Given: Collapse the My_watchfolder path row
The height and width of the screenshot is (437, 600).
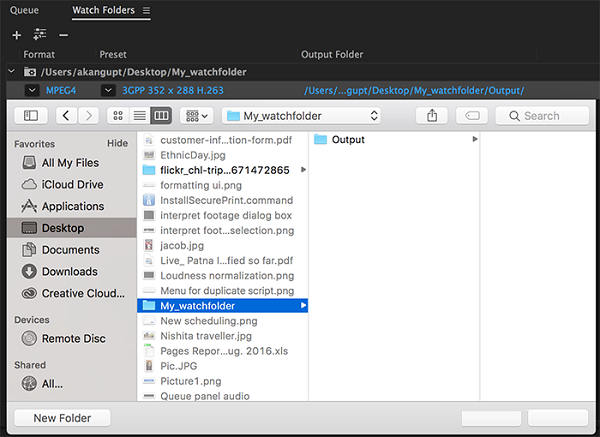Looking at the screenshot, I should pyautogui.click(x=10, y=72).
